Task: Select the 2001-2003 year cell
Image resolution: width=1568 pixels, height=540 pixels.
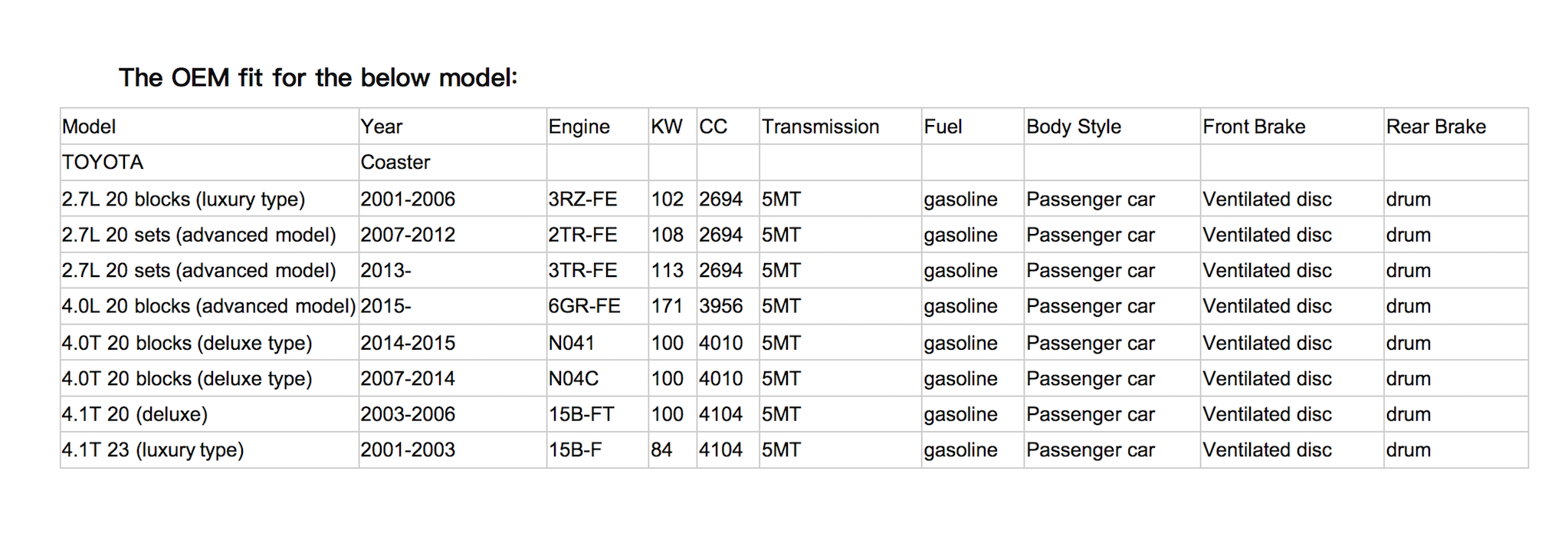Action: [452, 449]
